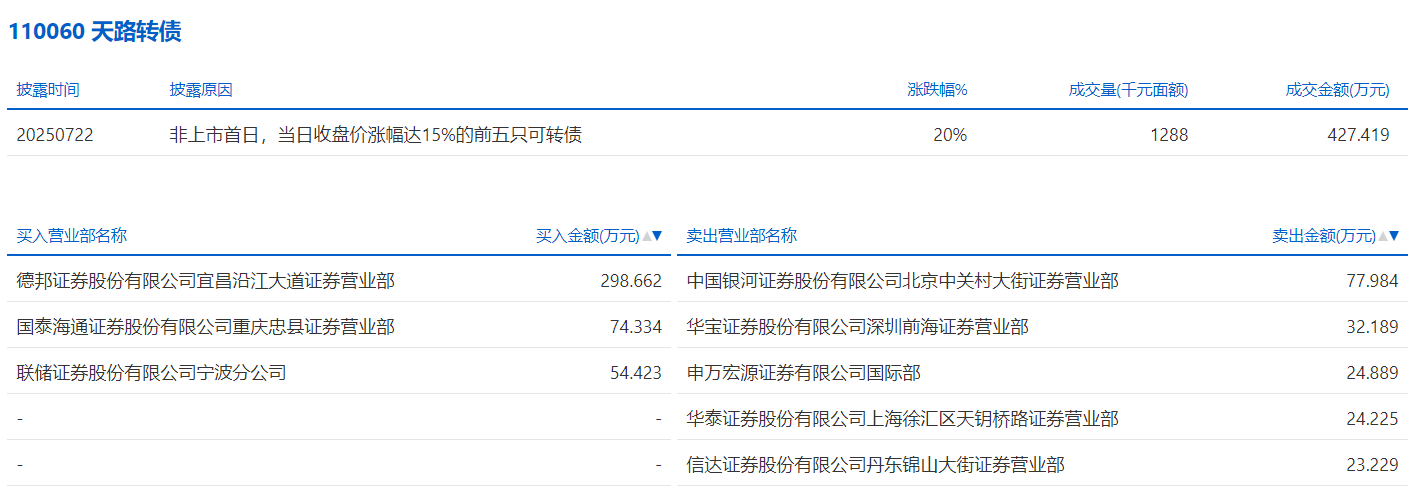Viewport: 1417px width, 493px height.
Task: Open 中国银河证券 北京中关村大街 entry
Action: click(x=902, y=281)
